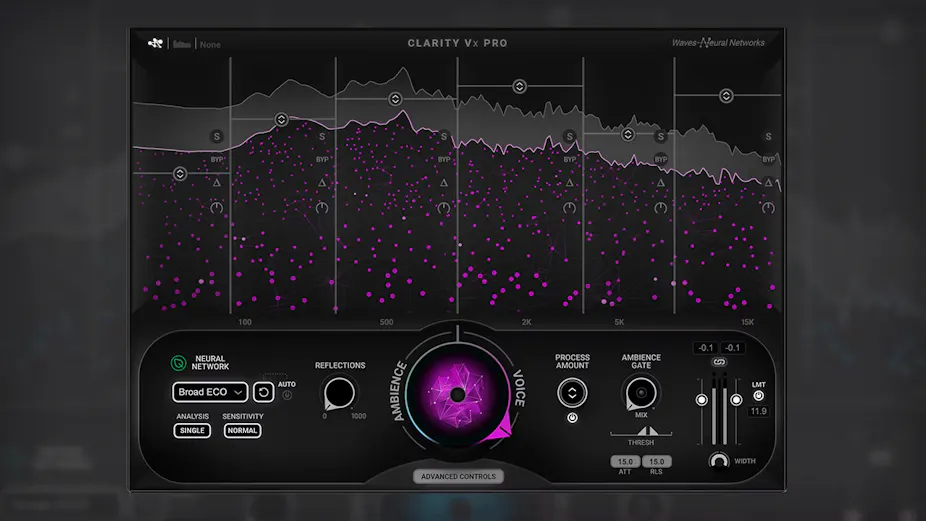The image size is (926, 521).
Task: Click the Process Amount up-down stepper
Action: tap(572, 393)
